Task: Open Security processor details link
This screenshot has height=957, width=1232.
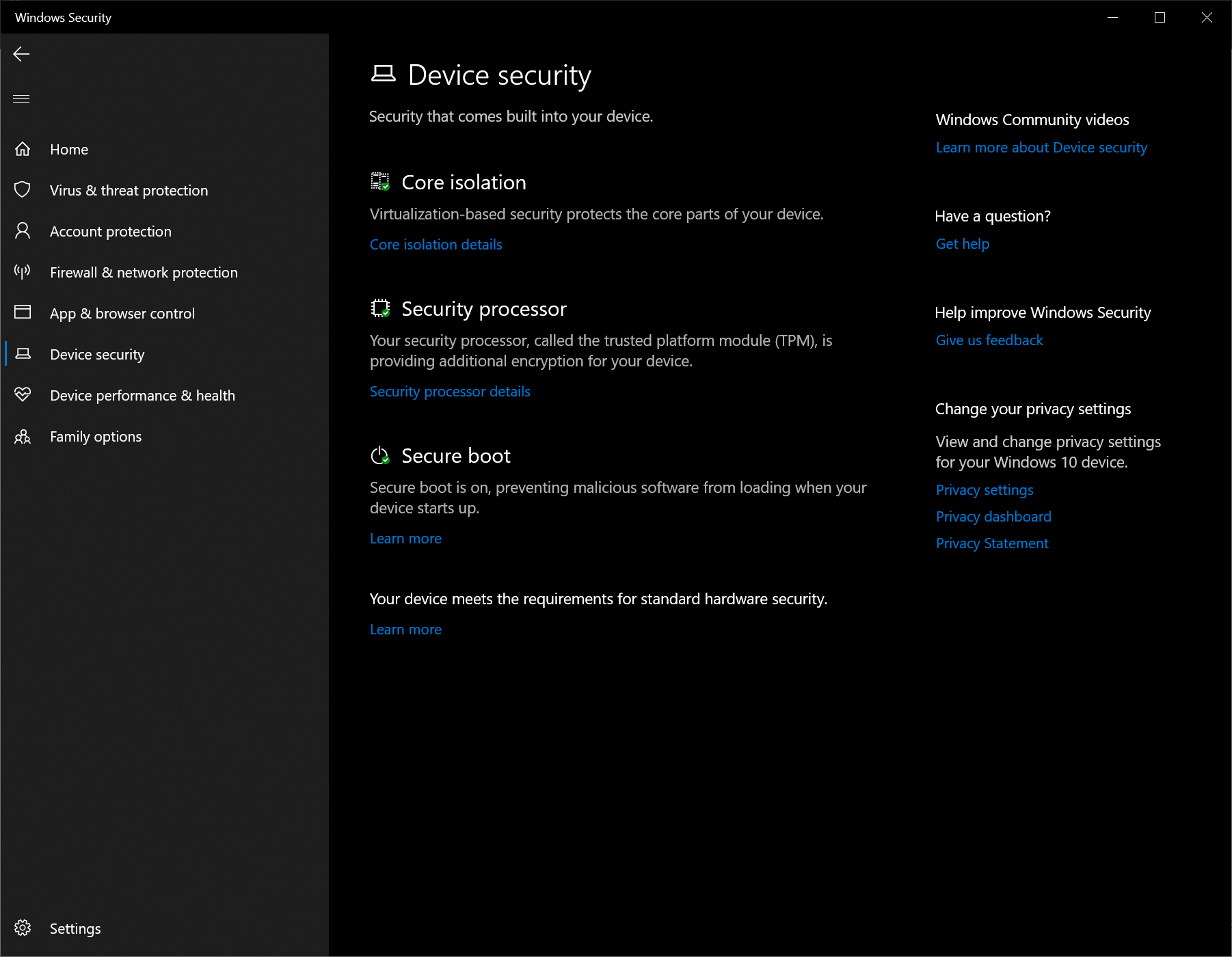Action: [x=450, y=392]
